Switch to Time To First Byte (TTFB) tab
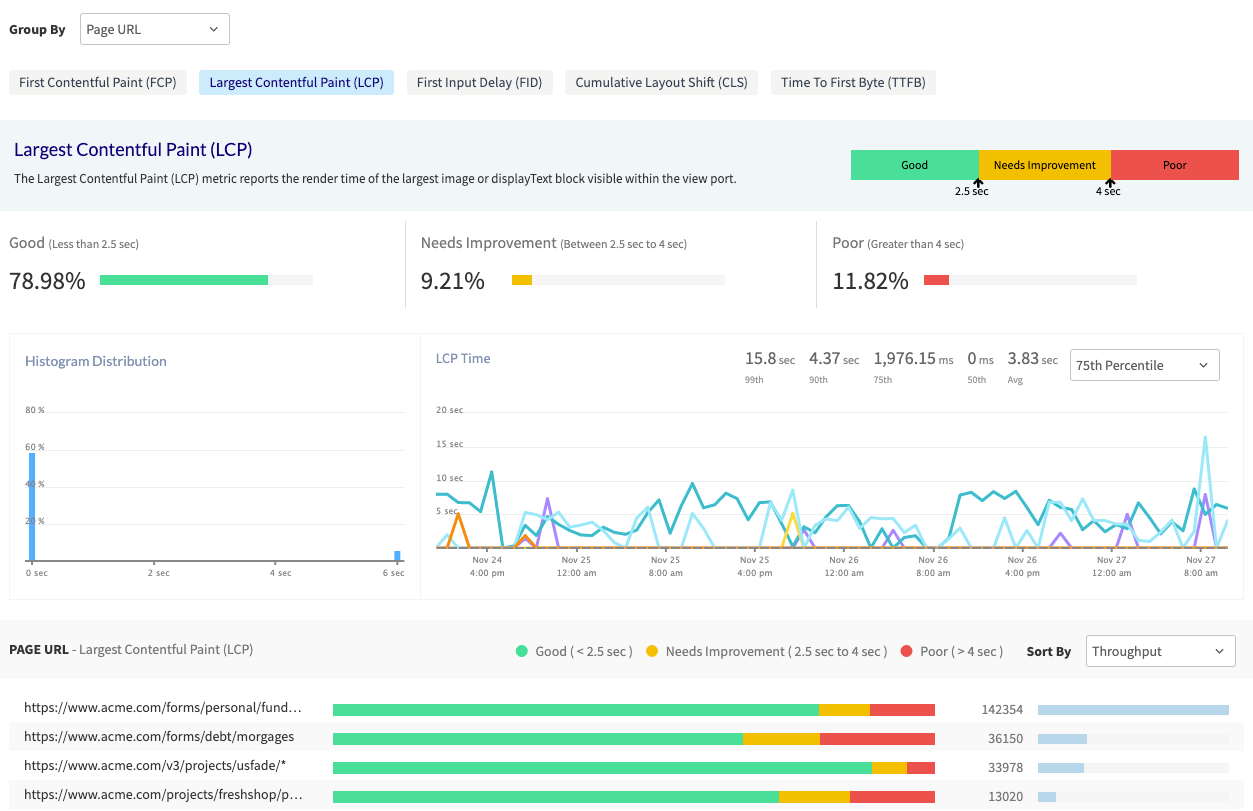The width and height of the screenshot is (1253, 811). (853, 82)
